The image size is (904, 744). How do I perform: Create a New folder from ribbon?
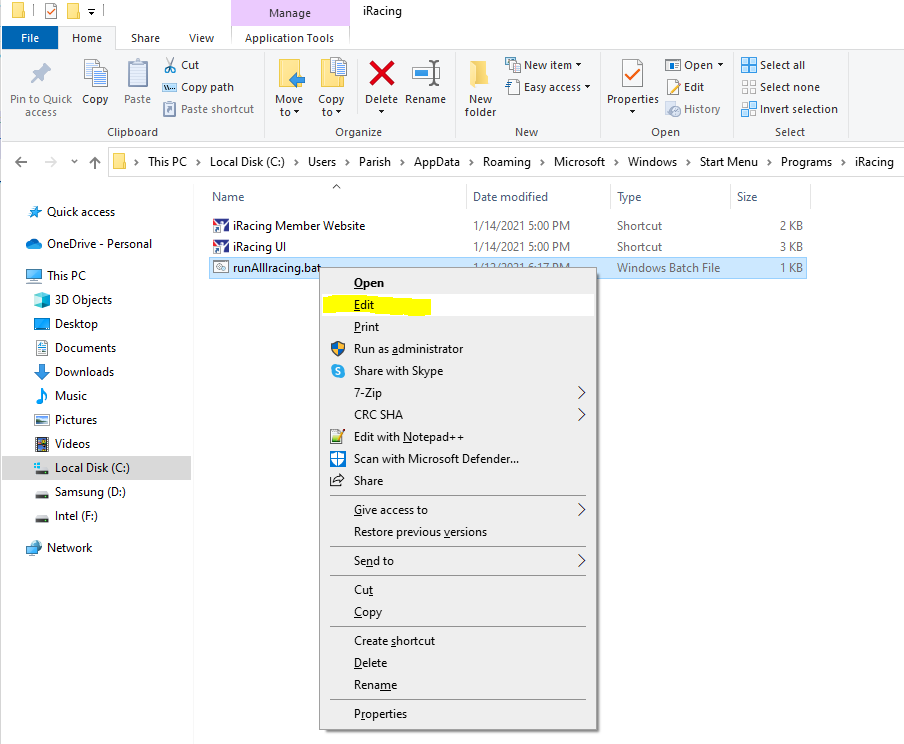(x=480, y=88)
